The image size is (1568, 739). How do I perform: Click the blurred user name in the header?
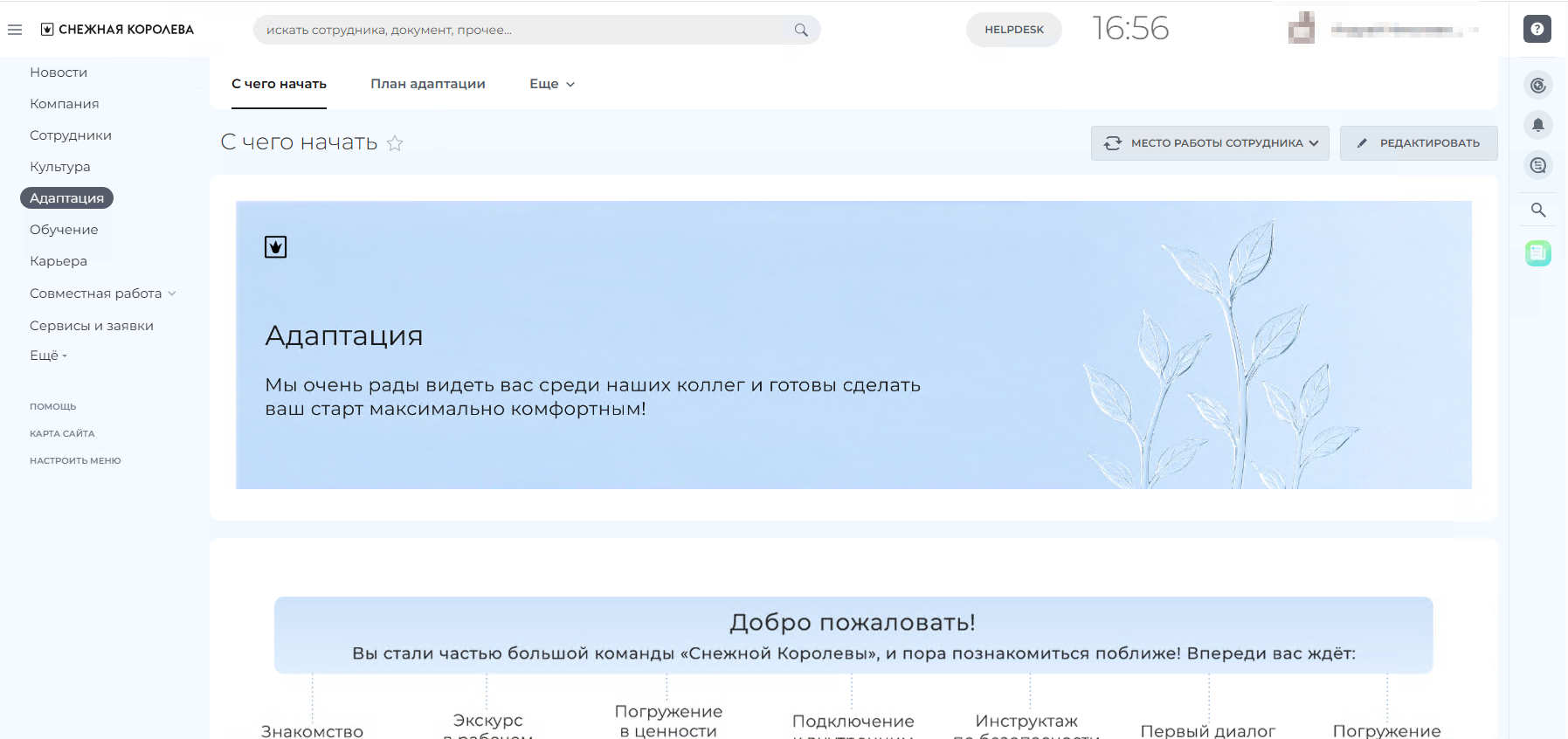(x=1396, y=31)
